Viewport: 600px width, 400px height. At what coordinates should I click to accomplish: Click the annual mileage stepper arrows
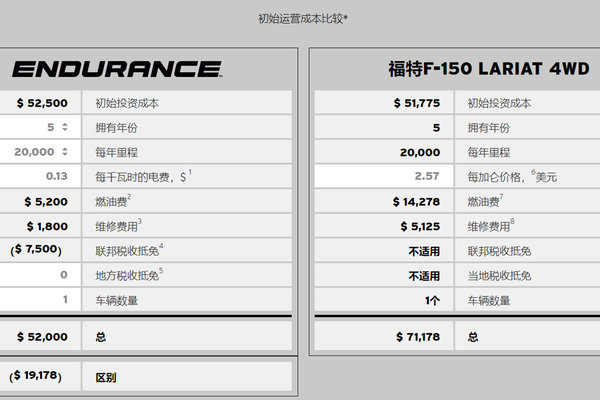(x=65, y=152)
